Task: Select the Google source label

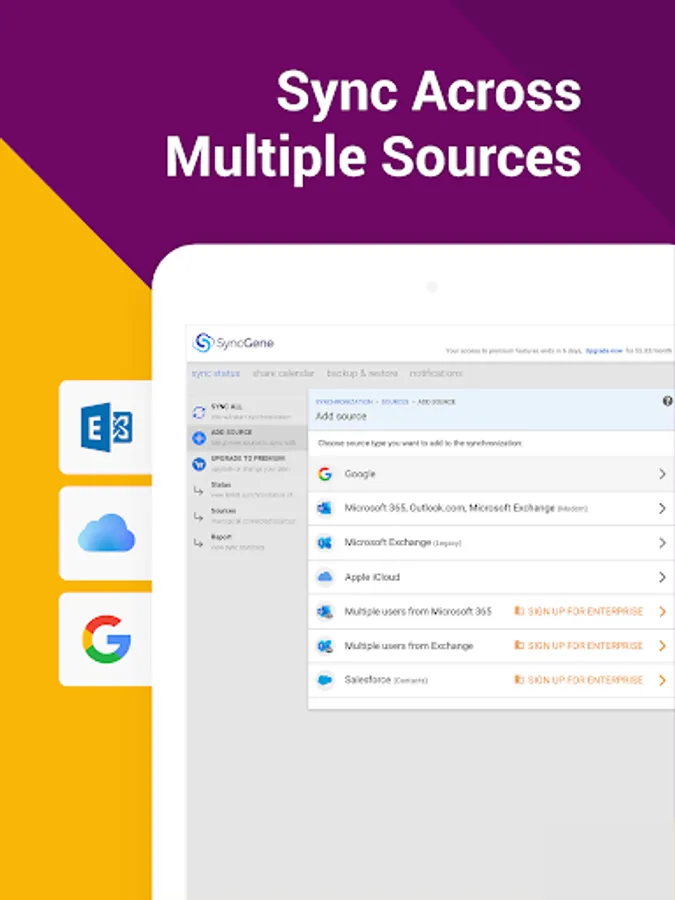Action: (x=360, y=474)
